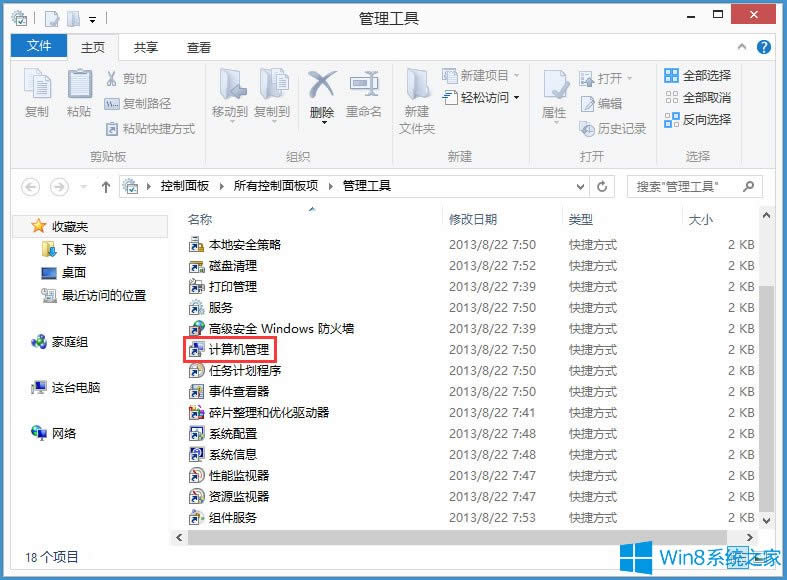Switch to the View (查看) tab

tap(199, 48)
